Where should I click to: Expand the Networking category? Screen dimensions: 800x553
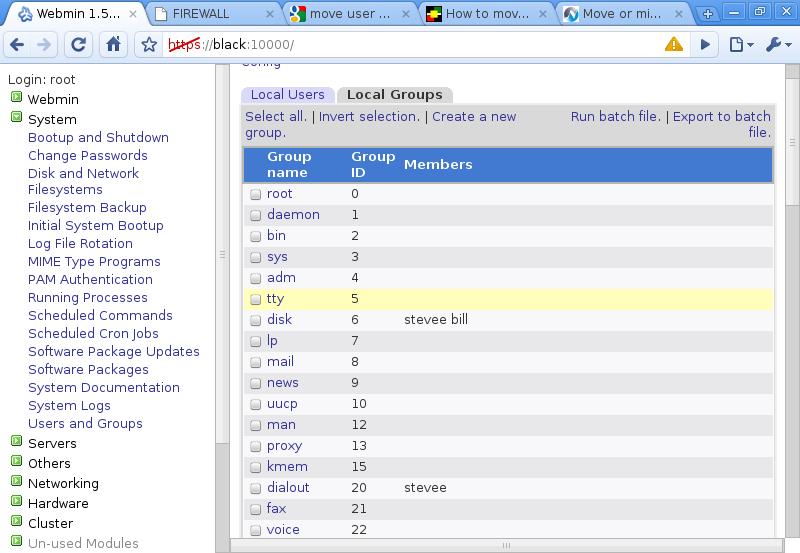16,482
